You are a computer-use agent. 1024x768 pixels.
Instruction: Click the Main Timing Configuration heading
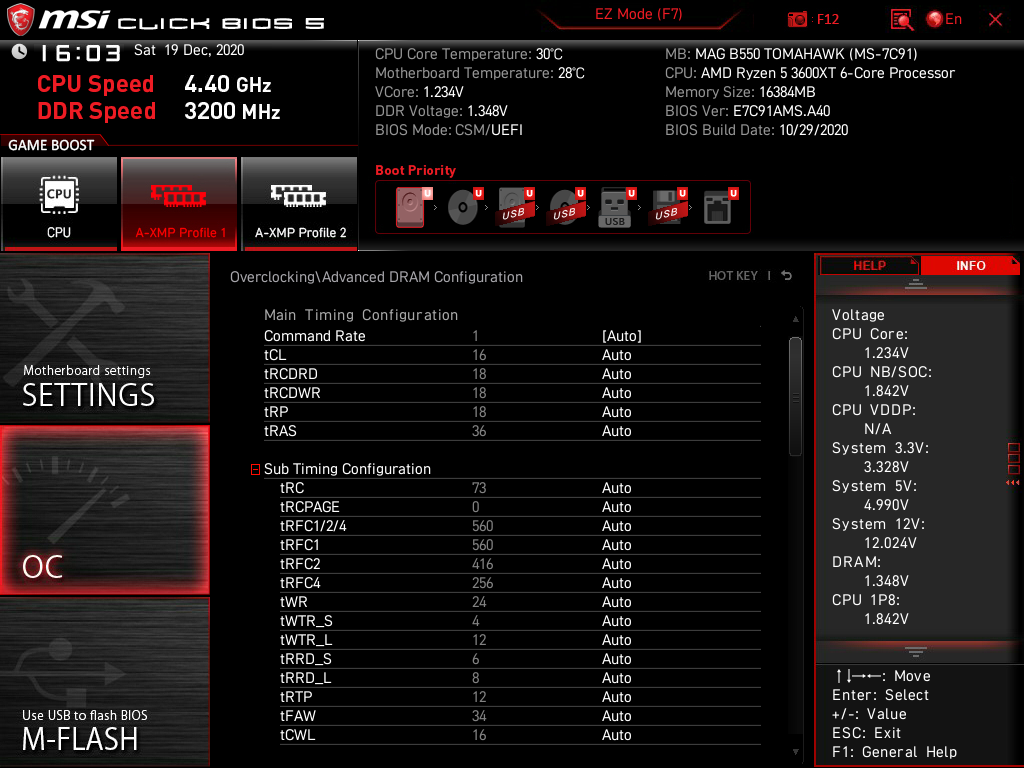coord(360,315)
